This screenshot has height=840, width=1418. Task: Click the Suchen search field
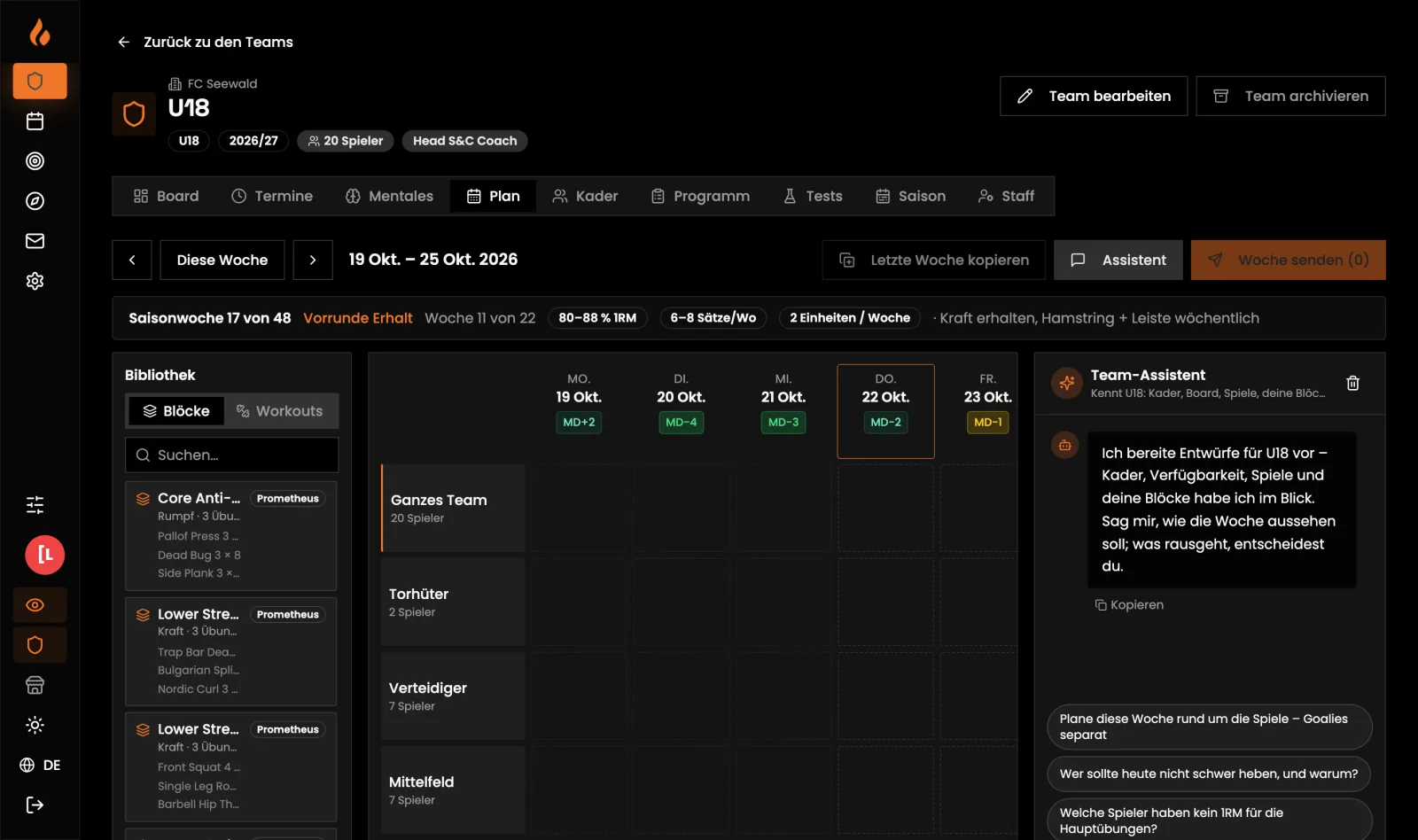tap(231, 455)
